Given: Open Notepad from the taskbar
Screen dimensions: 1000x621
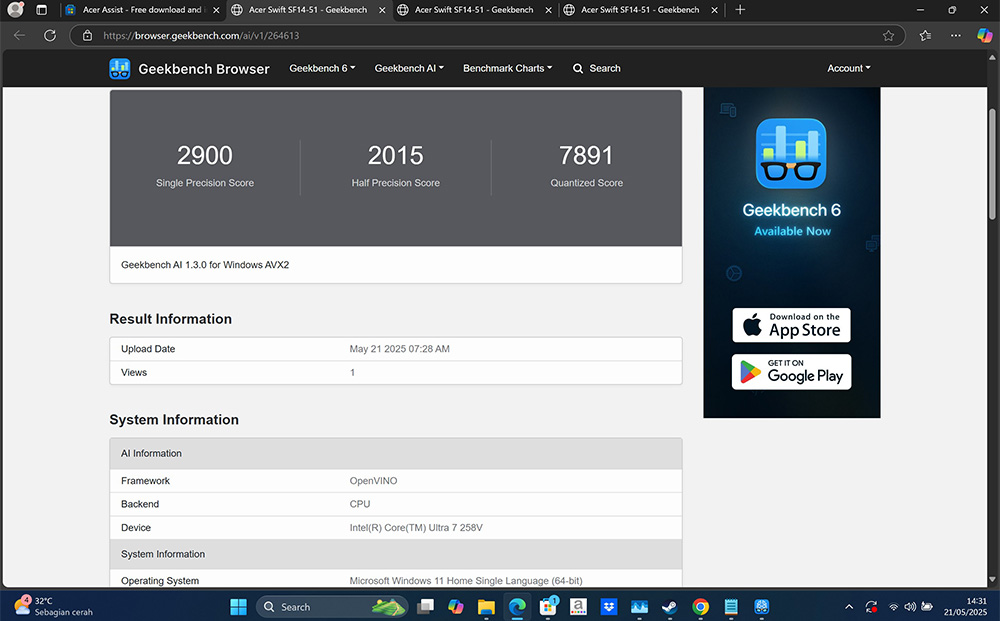Looking at the screenshot, I should (731, 607).
